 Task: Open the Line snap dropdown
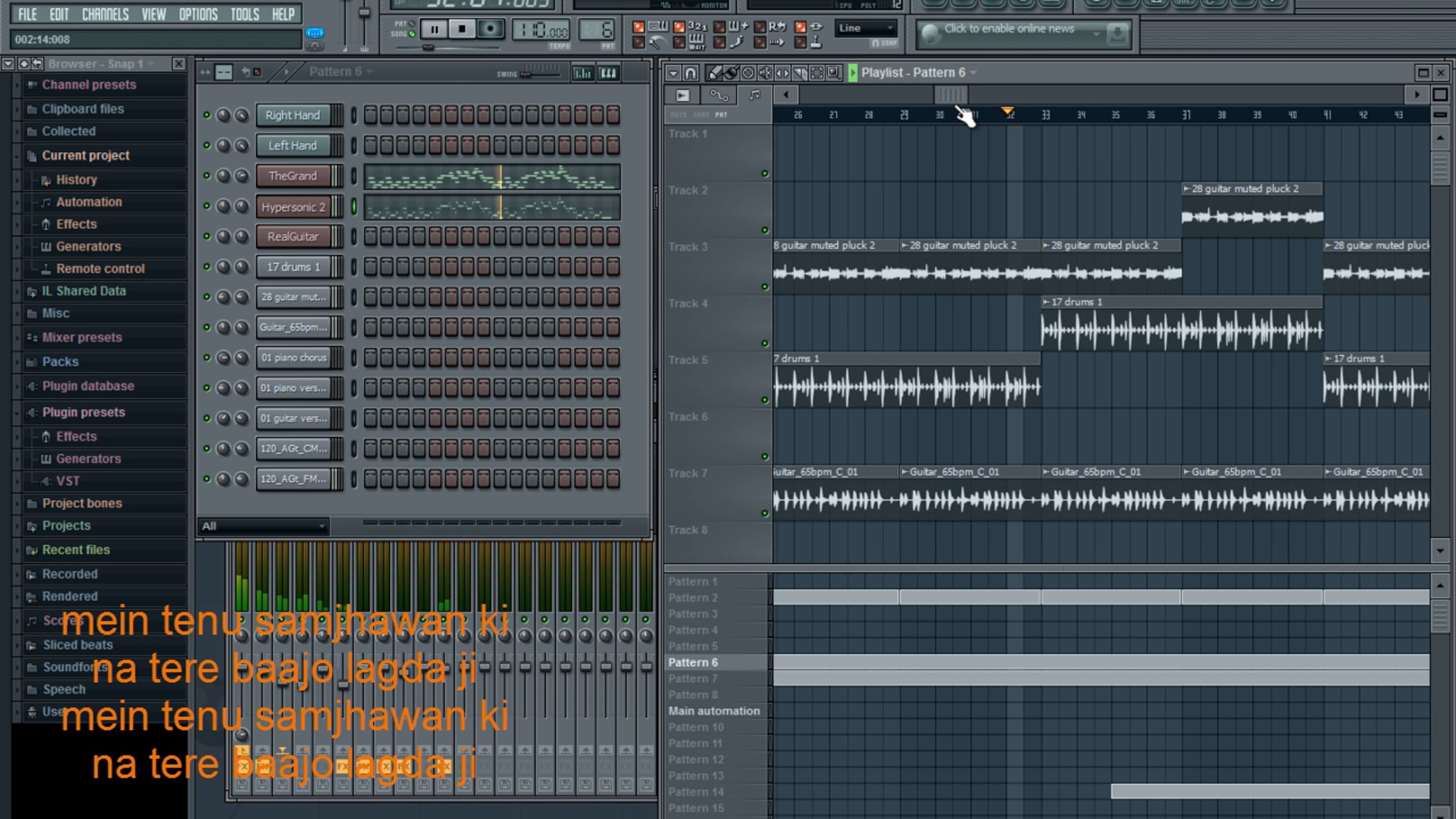coord(866,28)
